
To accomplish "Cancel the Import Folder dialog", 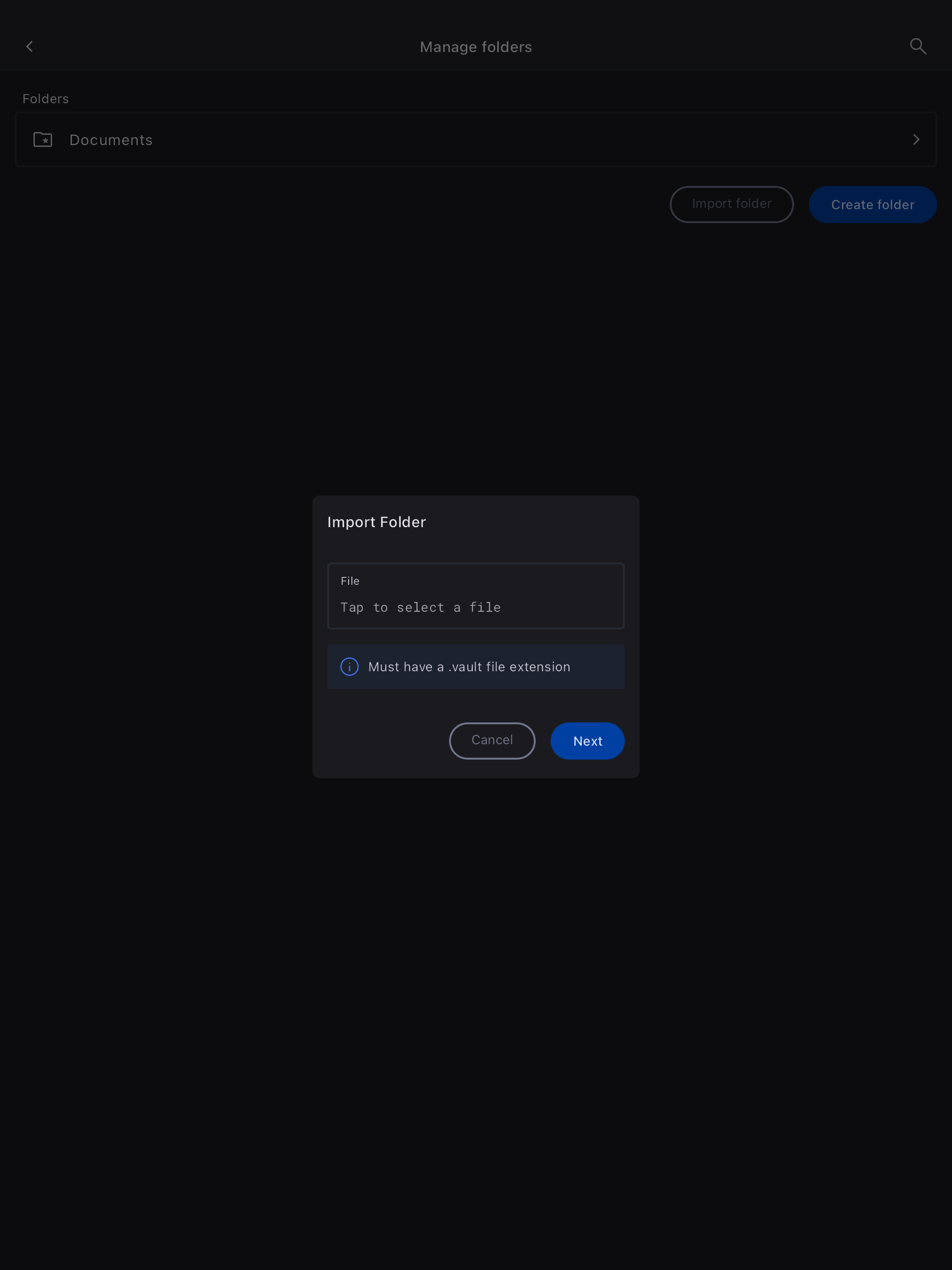I will (x=492, y=741).
